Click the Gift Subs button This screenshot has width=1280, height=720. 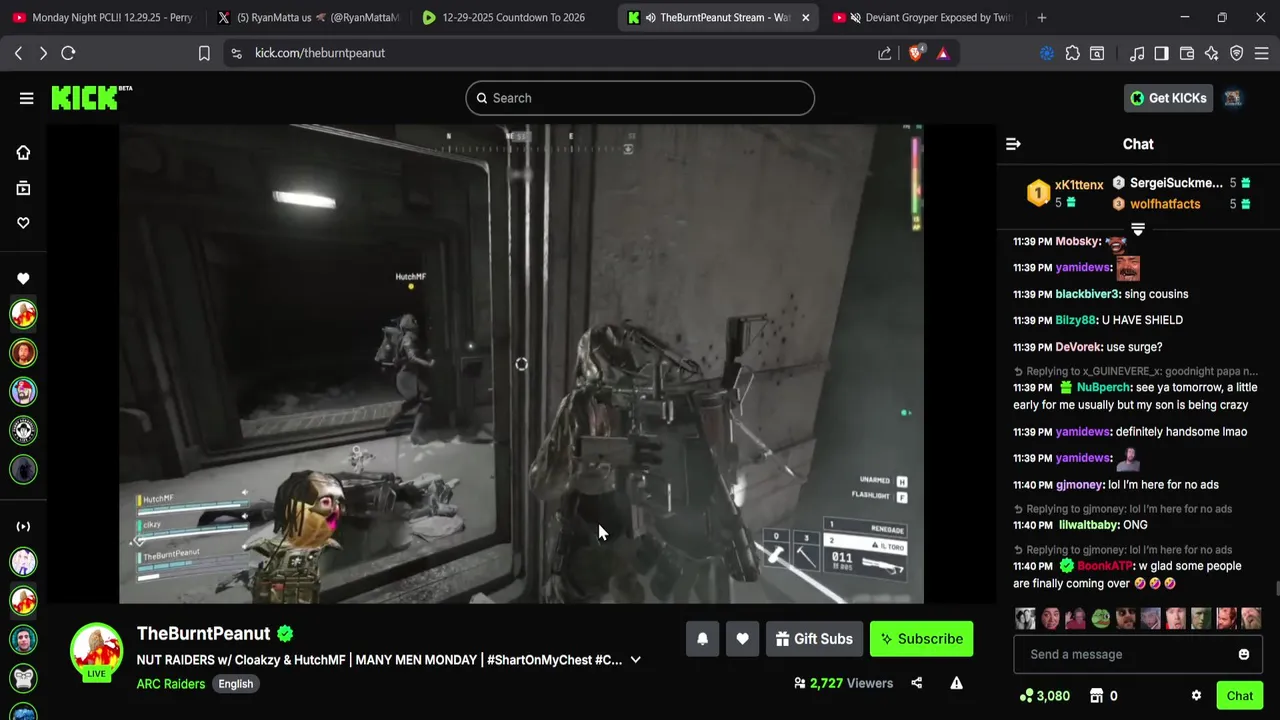pyautogui.click(x=814, y=639)
